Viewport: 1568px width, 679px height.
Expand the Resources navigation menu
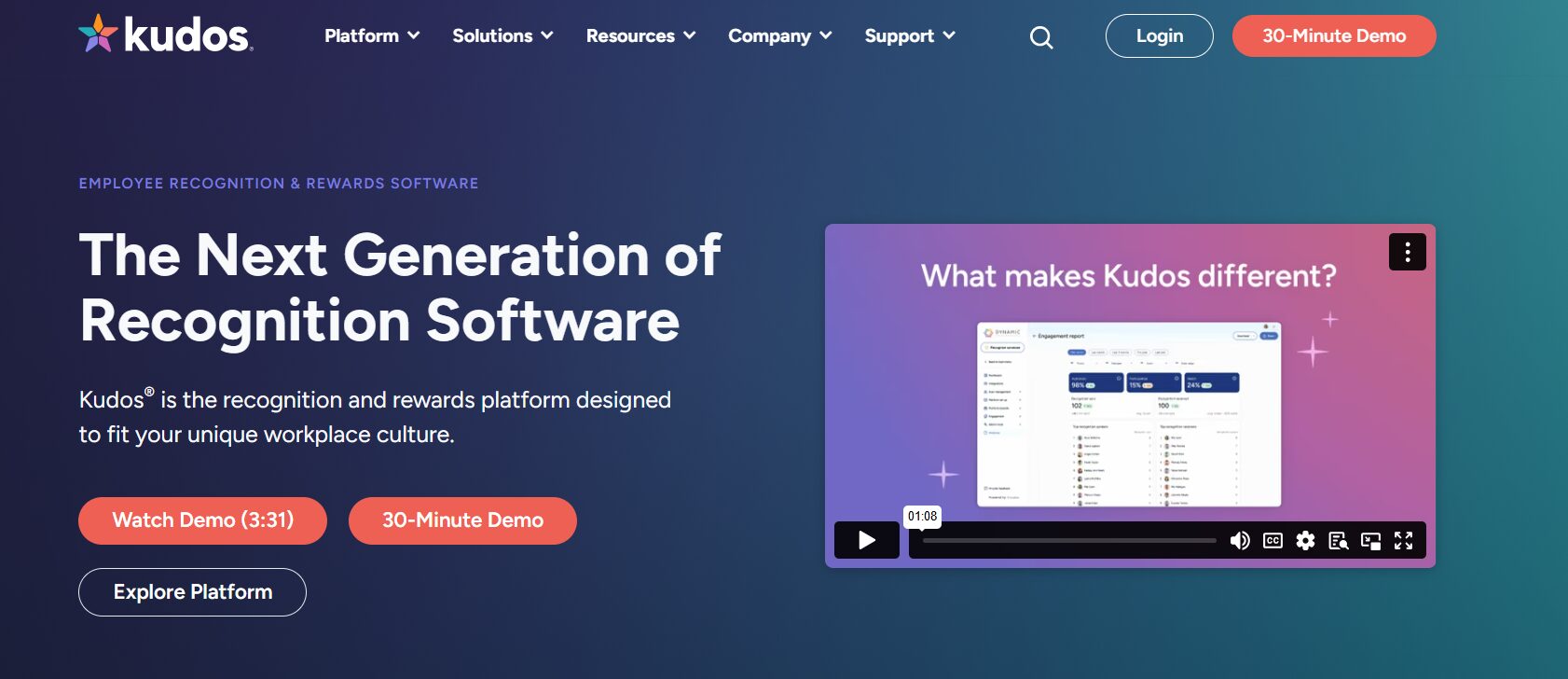(640, 35)
